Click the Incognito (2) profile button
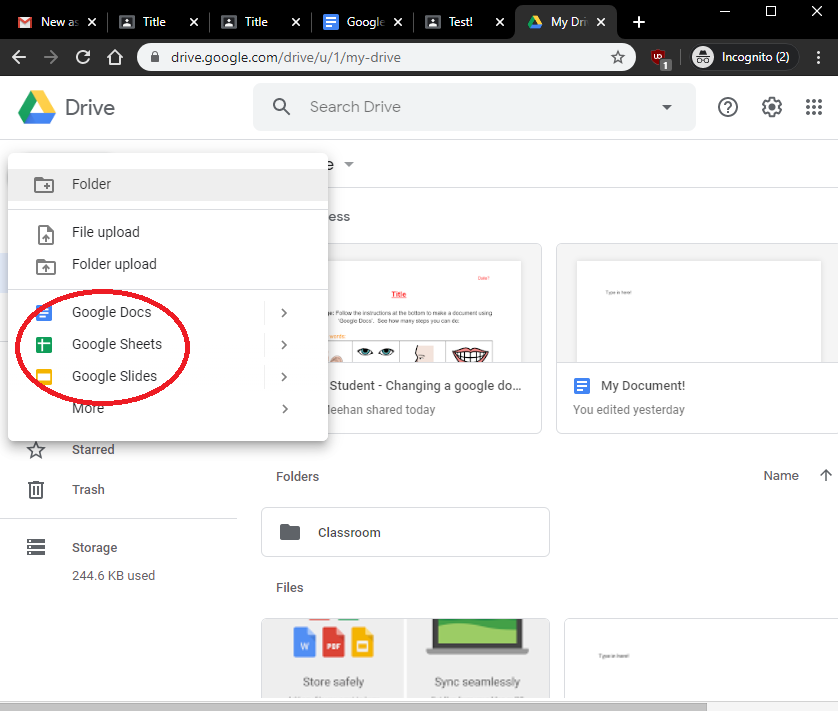 [x=744, y=57]
